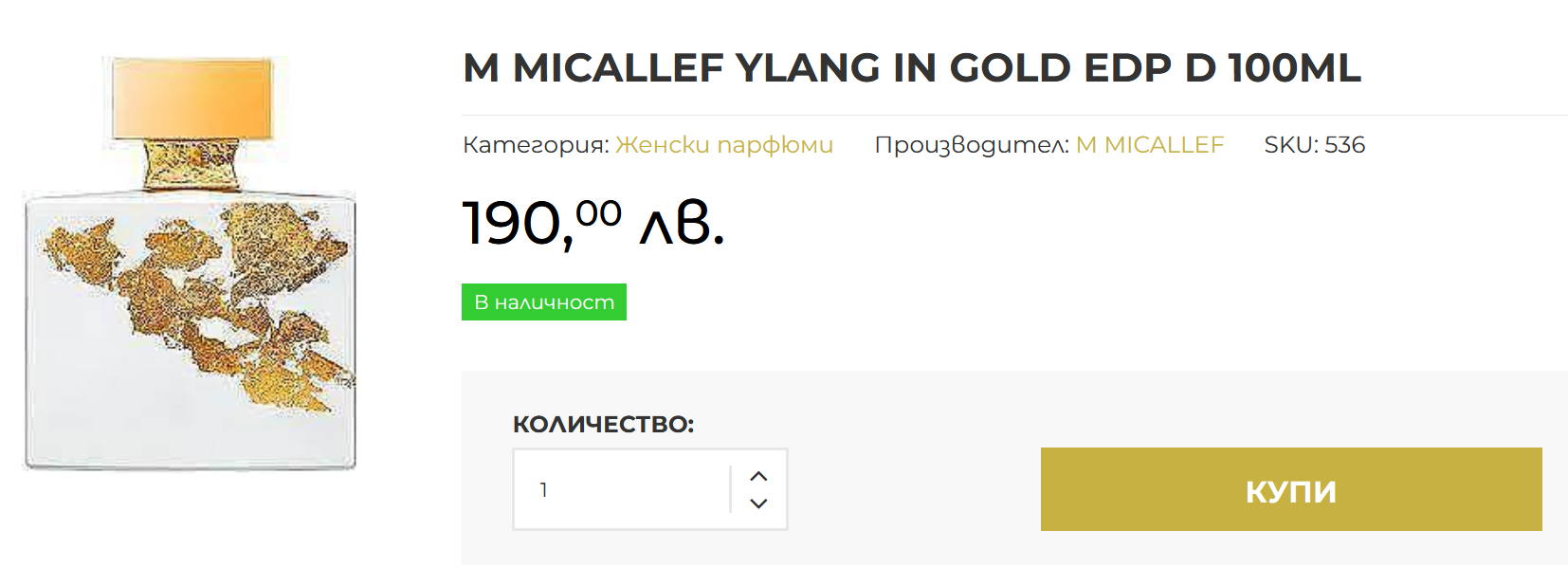Click the Производител label
1568x585 pixels.
pos(972,145)
